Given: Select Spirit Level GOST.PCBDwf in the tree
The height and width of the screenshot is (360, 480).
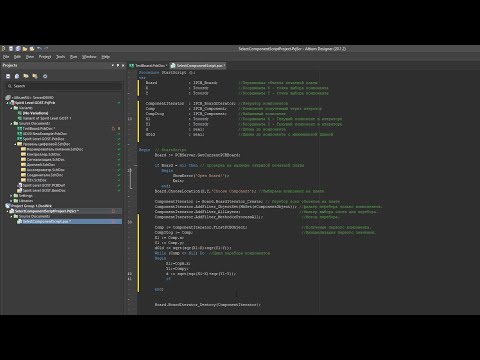Looking at the screenshot, I should (44, 185).
